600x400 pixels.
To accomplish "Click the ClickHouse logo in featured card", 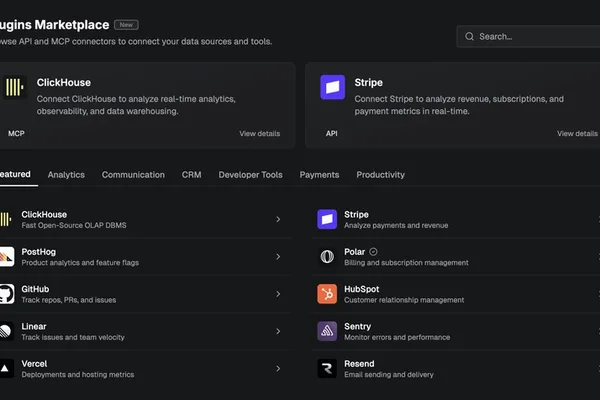I will pyautogui.click(x=15, y=87).
